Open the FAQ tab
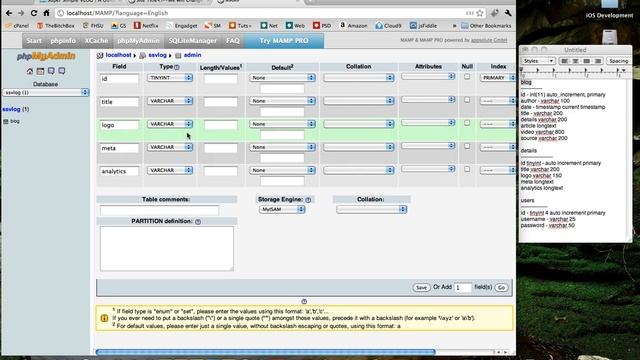 click(x=233, y=41)
